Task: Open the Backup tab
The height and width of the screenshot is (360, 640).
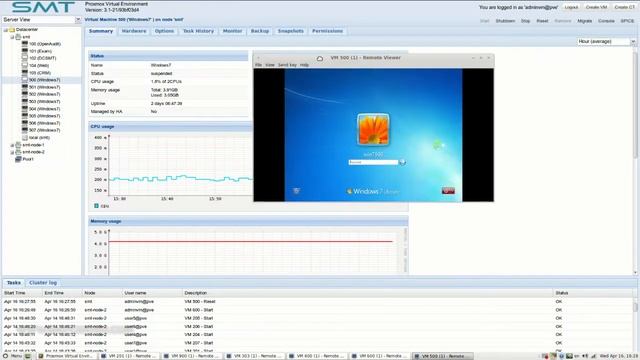Action: click(260, 31)
